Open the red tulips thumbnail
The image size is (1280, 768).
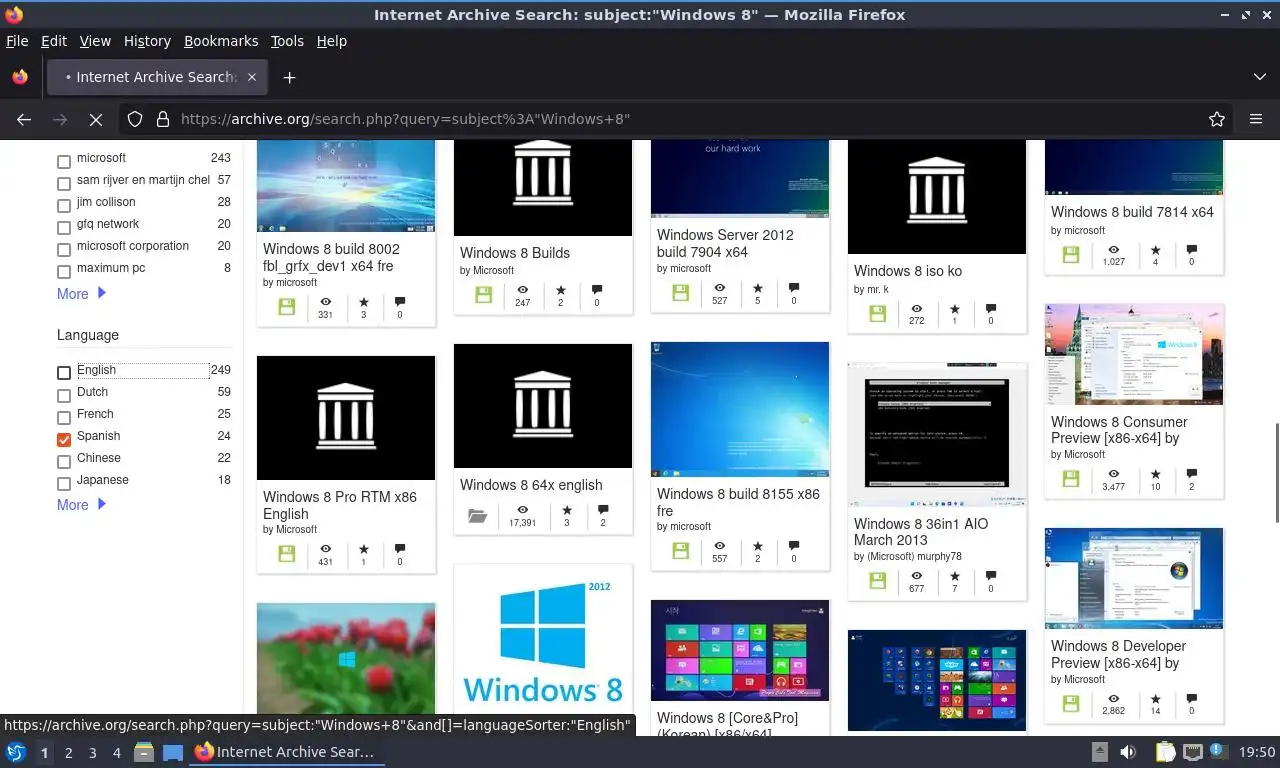346,658
